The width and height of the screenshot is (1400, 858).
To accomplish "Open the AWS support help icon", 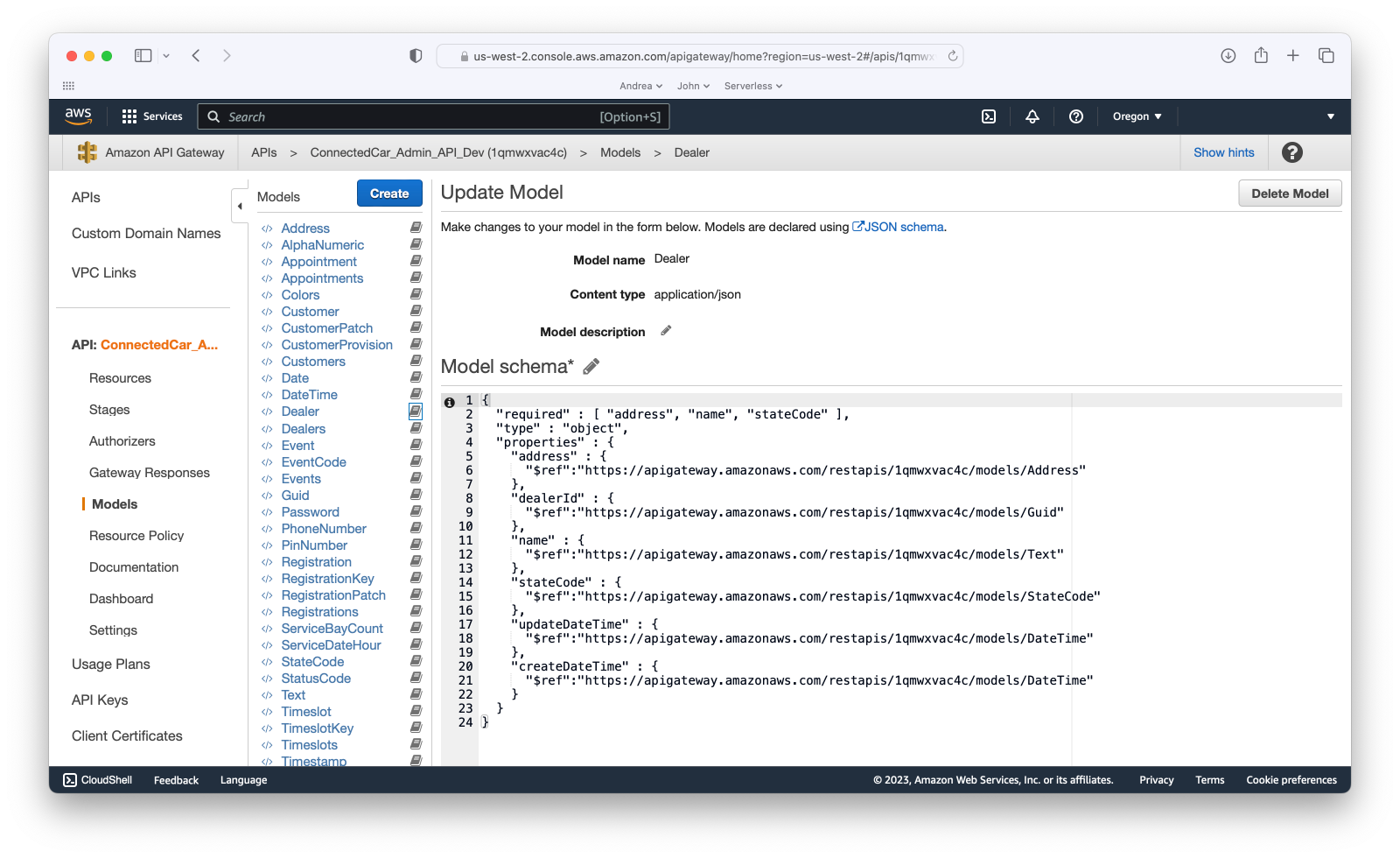I will [1076, 116].
